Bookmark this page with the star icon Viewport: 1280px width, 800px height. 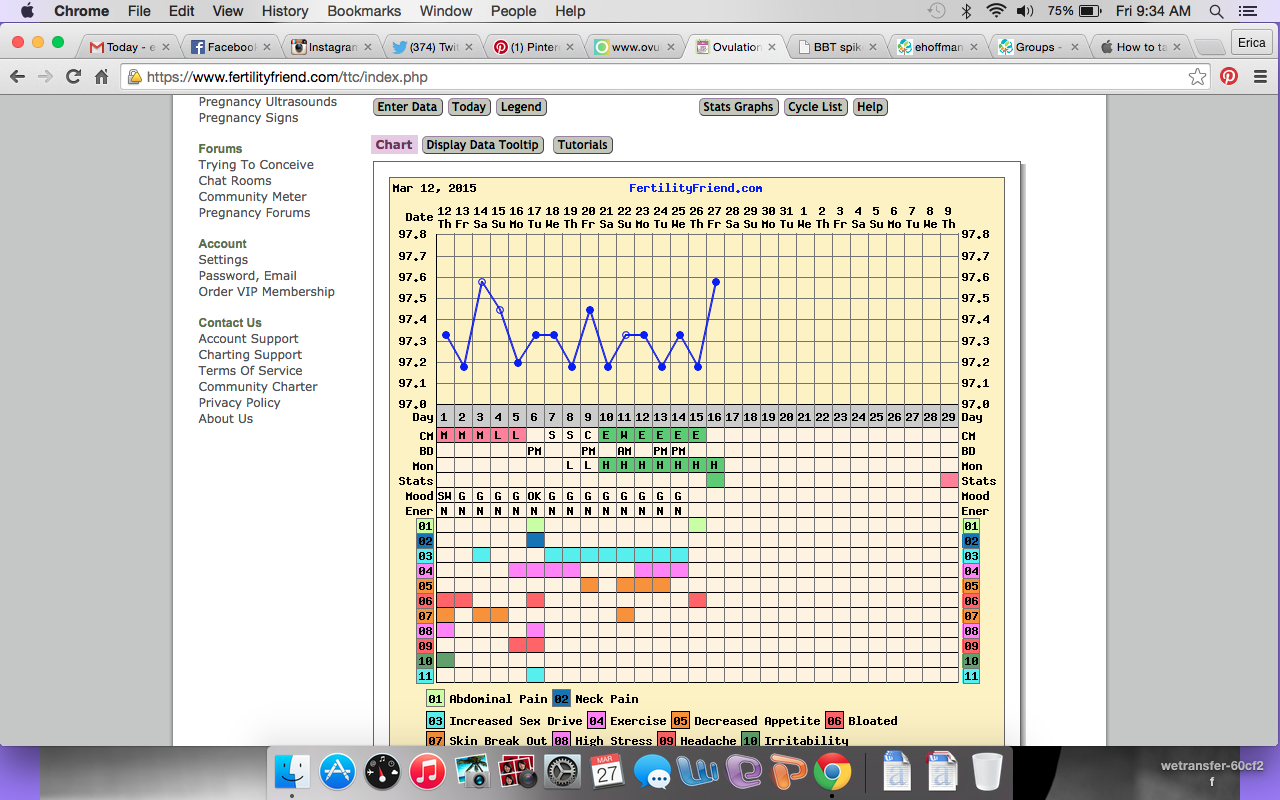[1197, 77]
